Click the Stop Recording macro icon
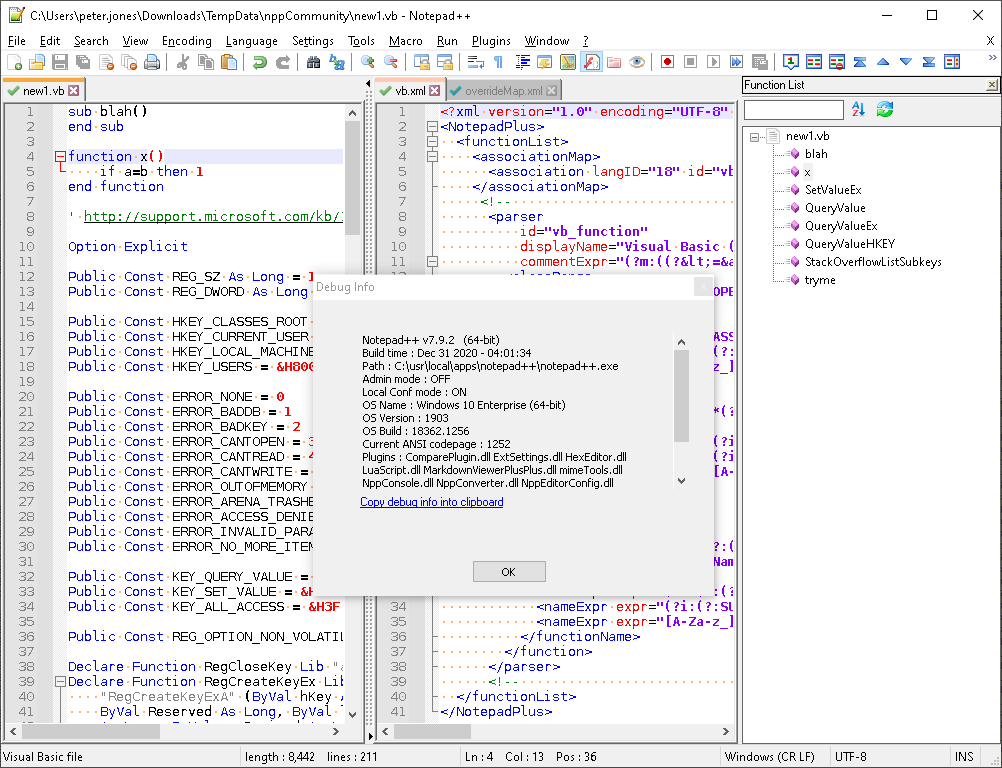Image resolution: width=1002 pixels, height=768 pixels. [x=690, y=62]
